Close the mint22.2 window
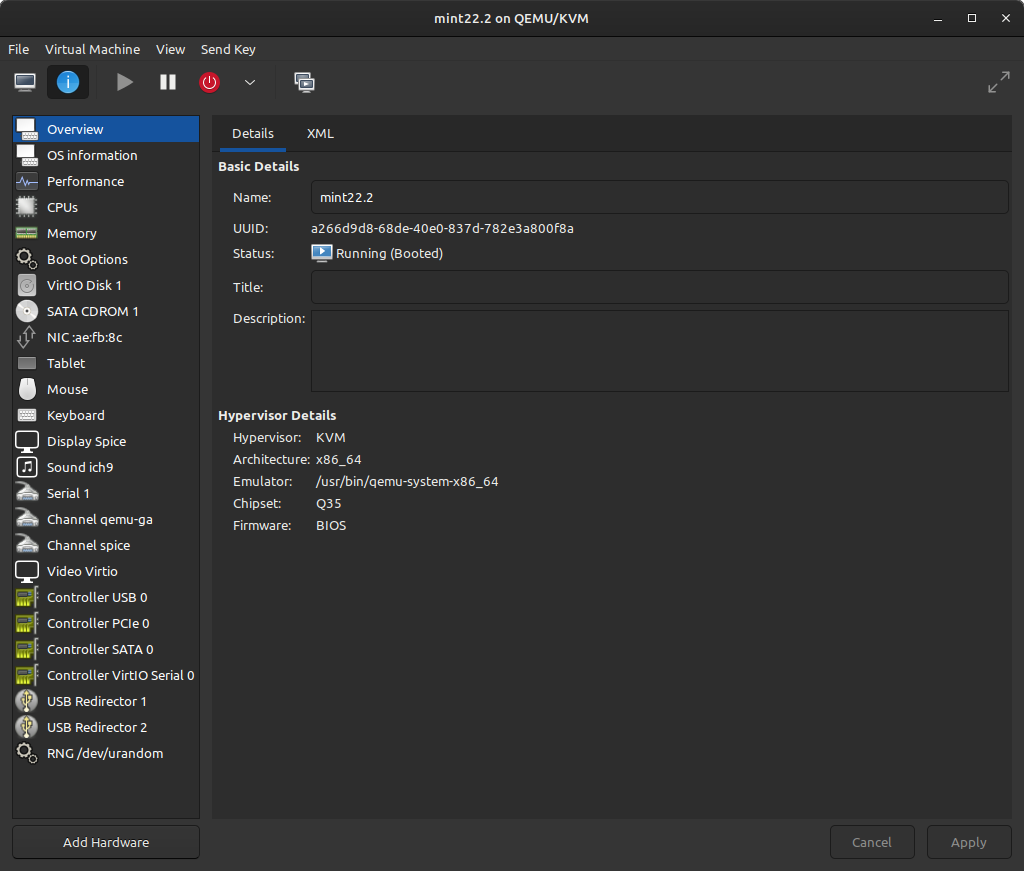 (1006, 18)
